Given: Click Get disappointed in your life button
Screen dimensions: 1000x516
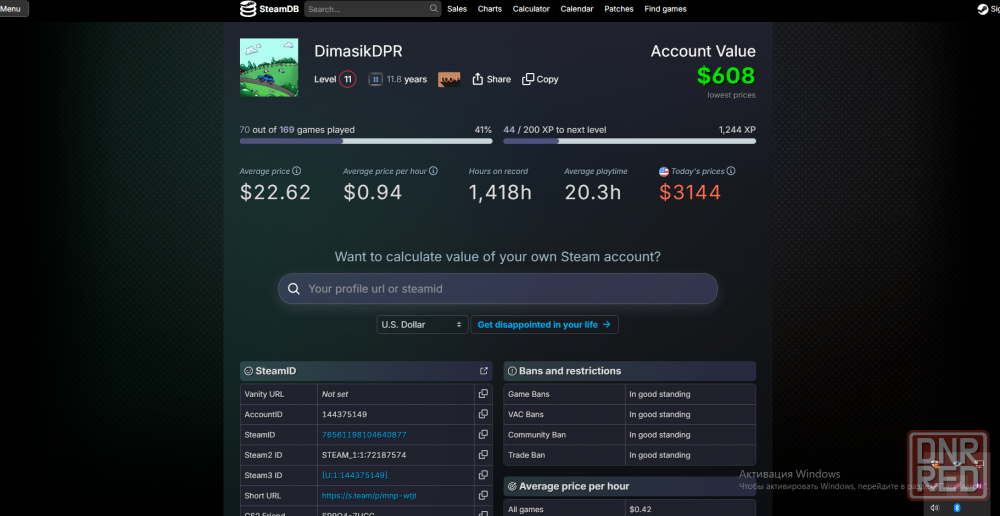Looking at the screenshot, I should click(544, 325).
